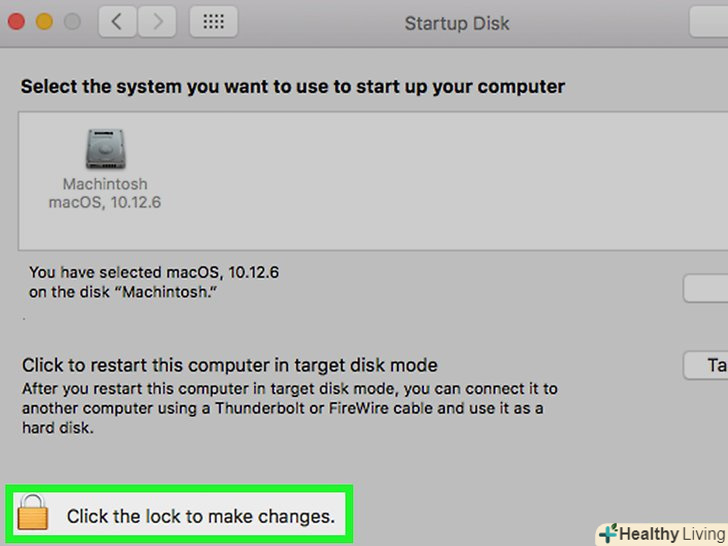This screenshot has width=728, height=546.
Task: Click the Target Disk Mode button
Action: (x=708, y=365)
